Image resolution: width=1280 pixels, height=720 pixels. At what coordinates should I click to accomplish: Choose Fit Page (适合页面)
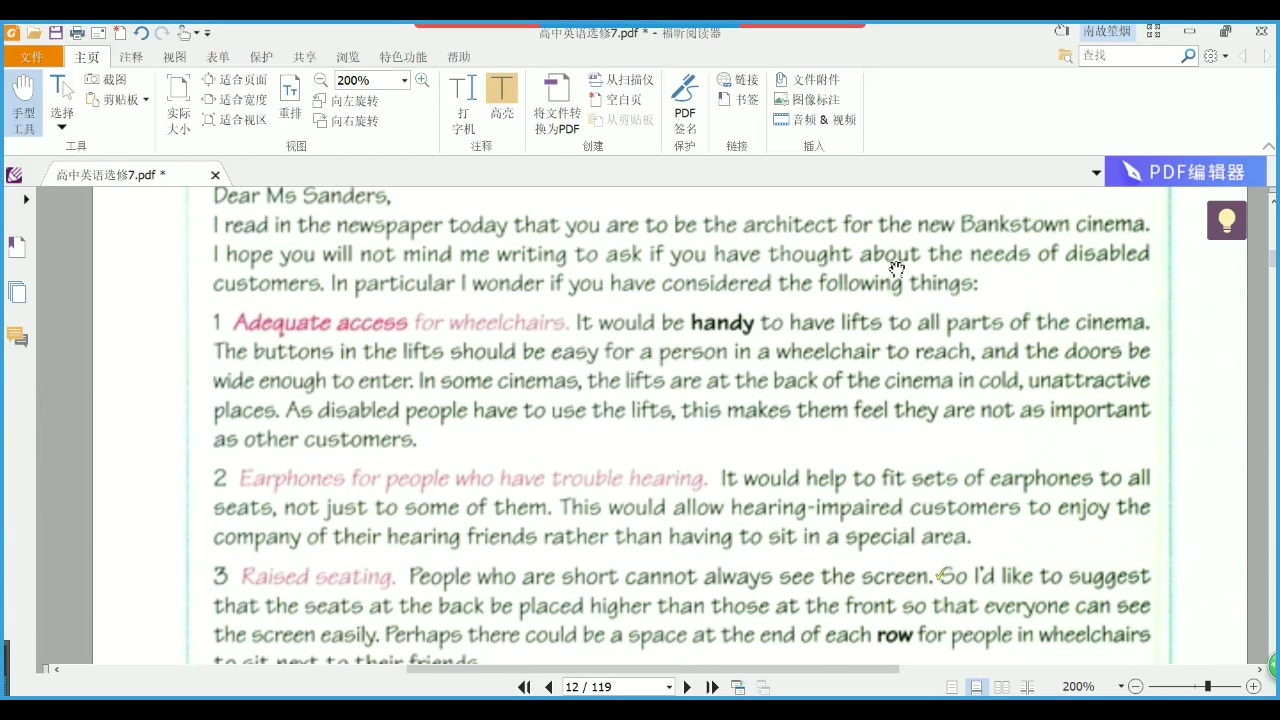pos(235,79)
